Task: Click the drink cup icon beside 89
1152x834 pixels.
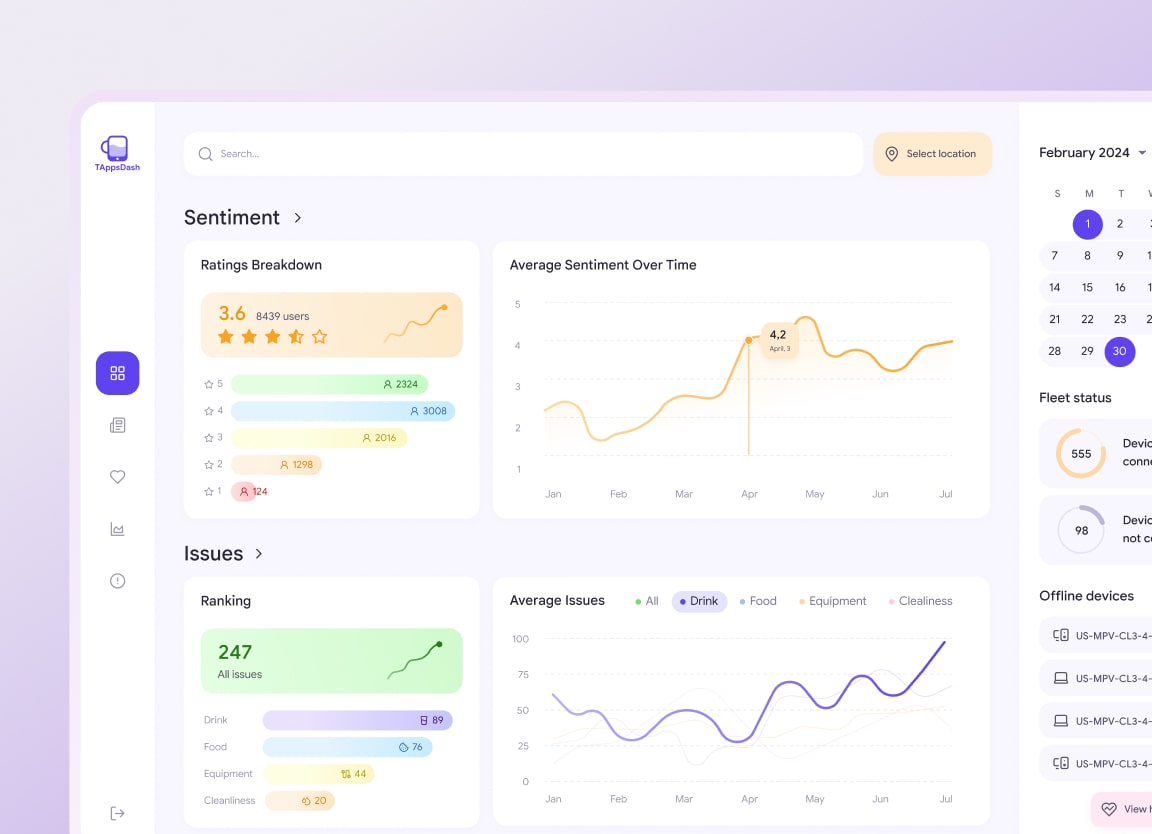Action: (x=424, y=721)
